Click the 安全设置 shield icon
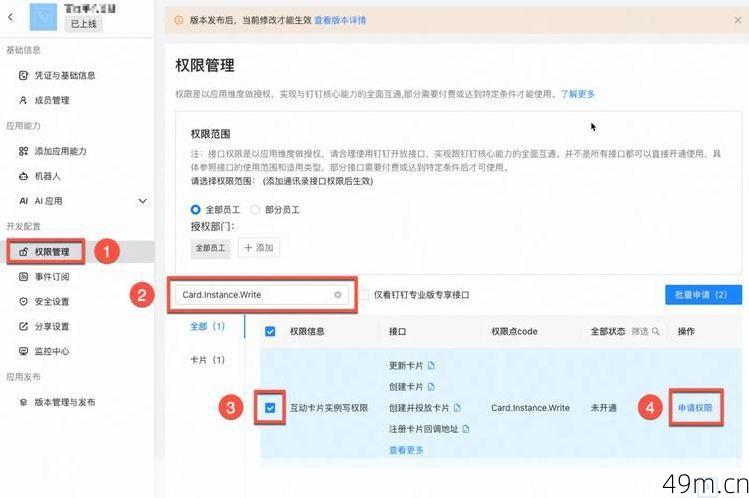 (23, 302)
